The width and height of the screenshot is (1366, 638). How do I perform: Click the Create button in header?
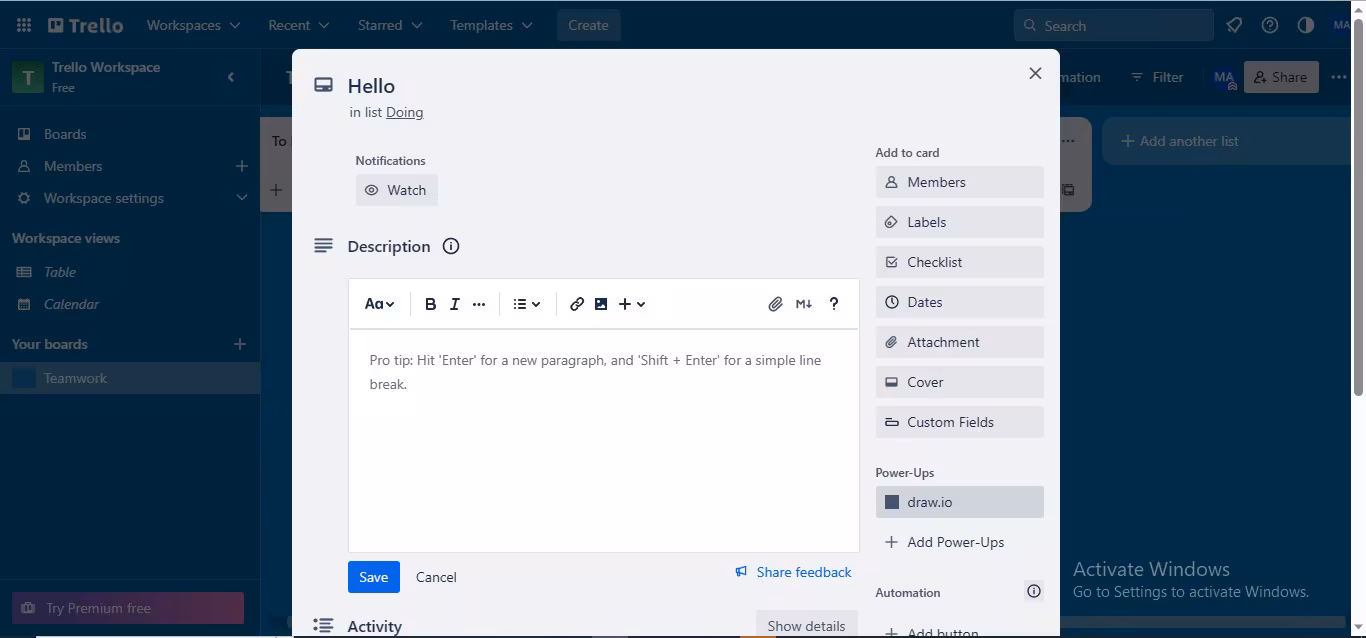[588, 25]
